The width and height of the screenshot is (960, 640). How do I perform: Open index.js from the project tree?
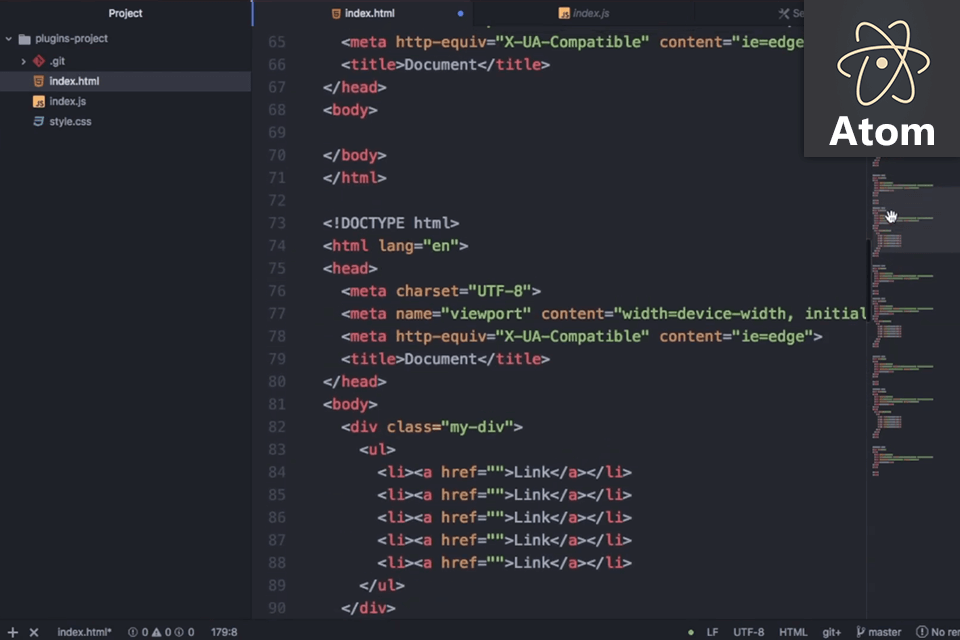click(x=67, y=101)
